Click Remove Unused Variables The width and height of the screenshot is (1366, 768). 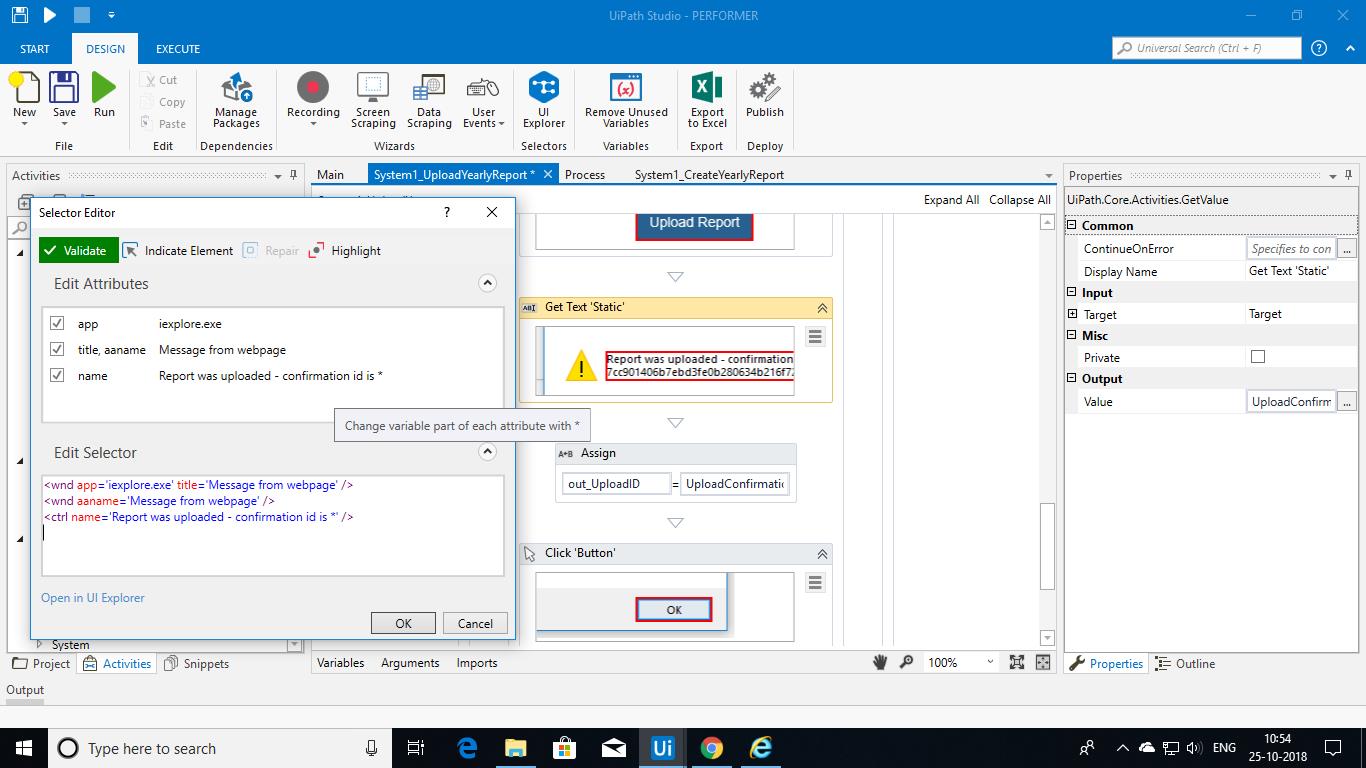pyautogui.click(x=626, y=100)
